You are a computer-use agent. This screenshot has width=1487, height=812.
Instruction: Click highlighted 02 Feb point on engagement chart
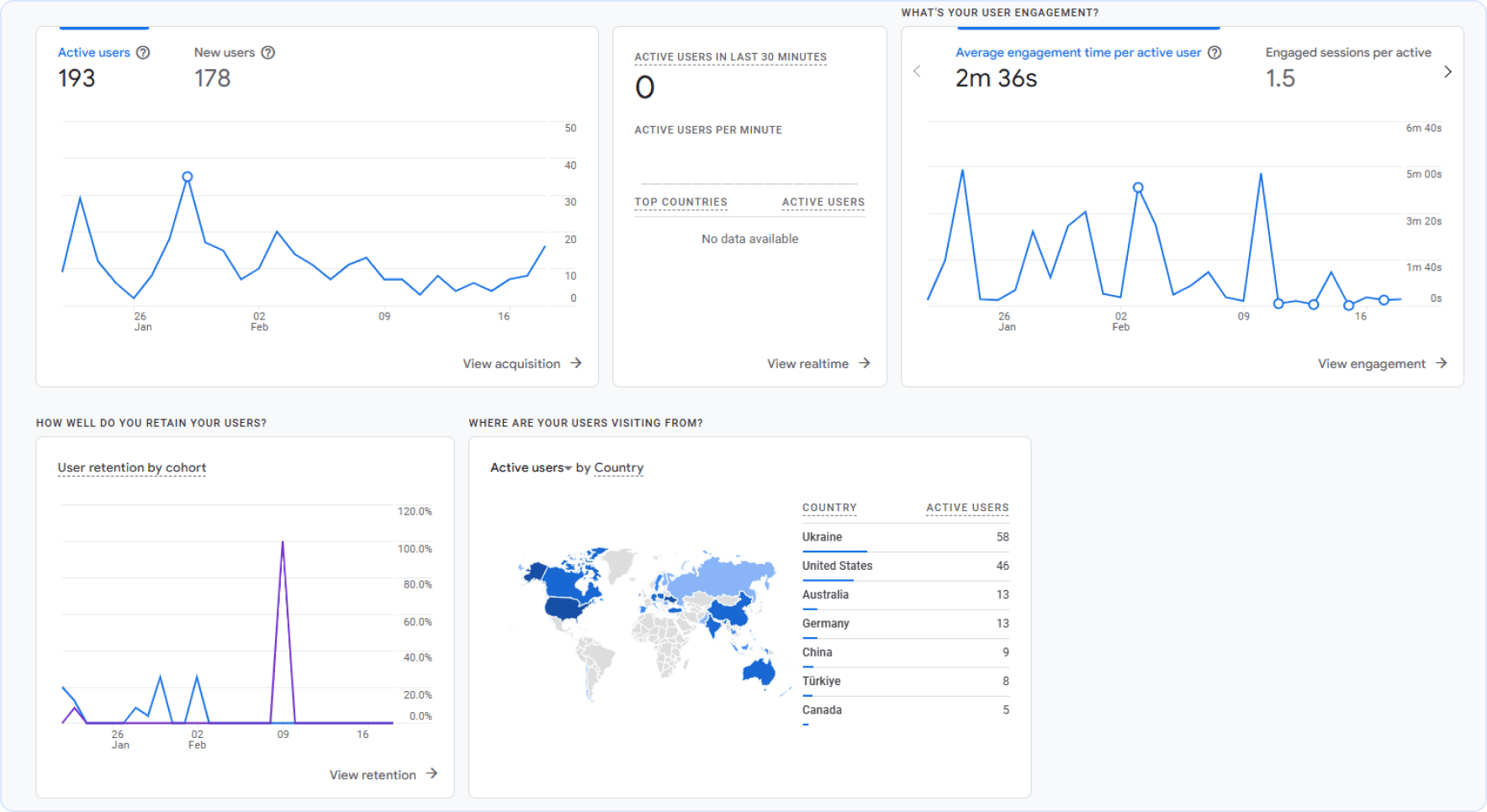tap(1138, 187)
